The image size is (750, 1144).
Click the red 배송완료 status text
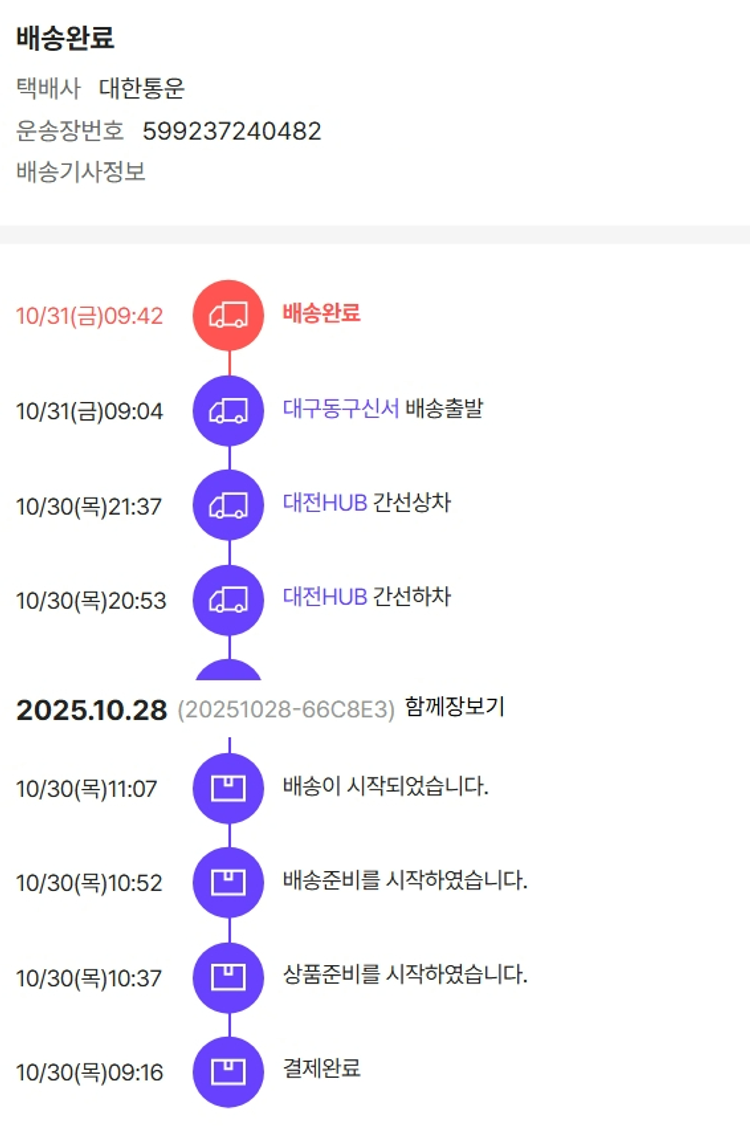coord(321,313)
